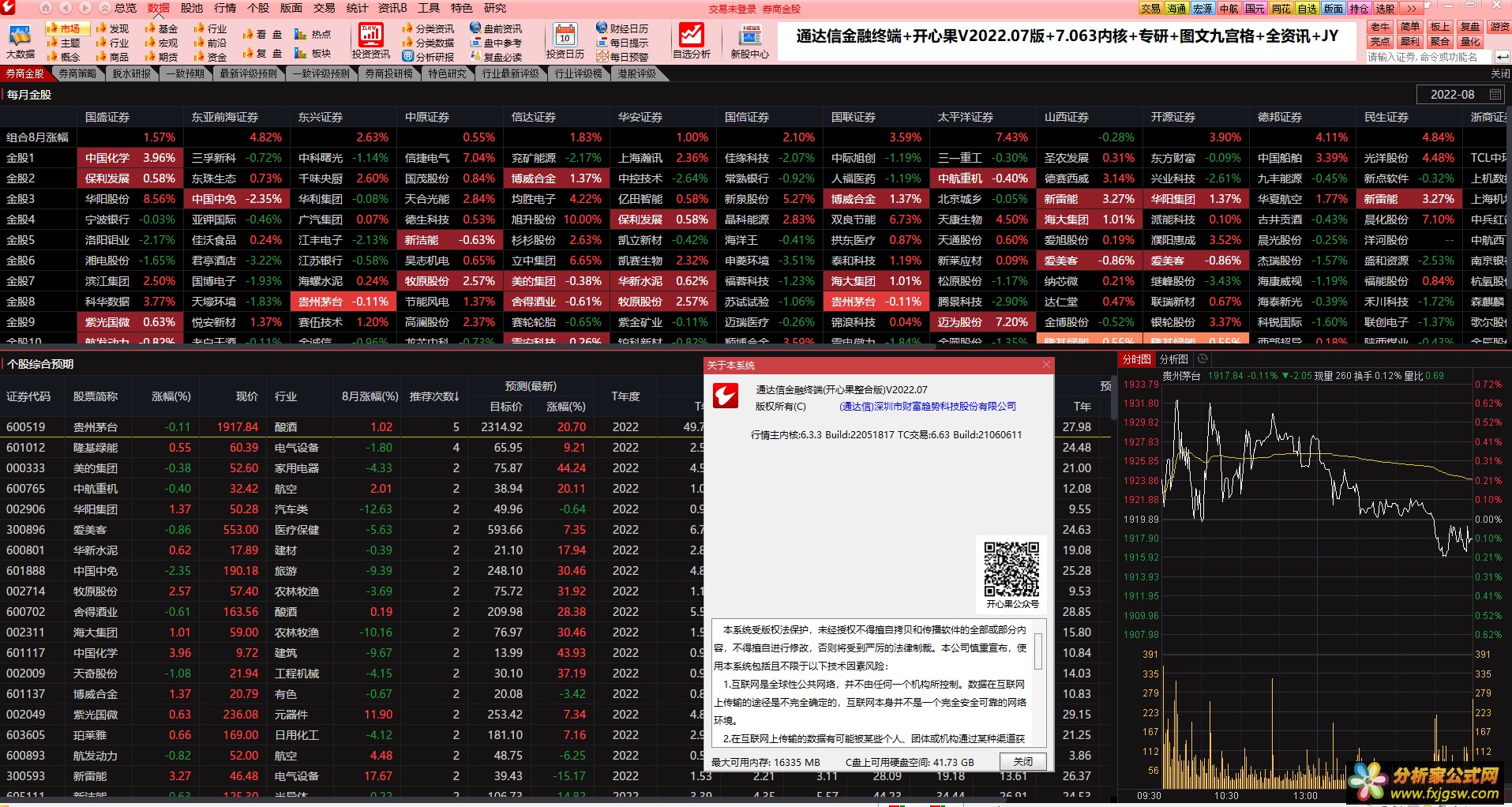Open the 研究 menu
The width and height of the screenshot is (1512, 807).
495,8
